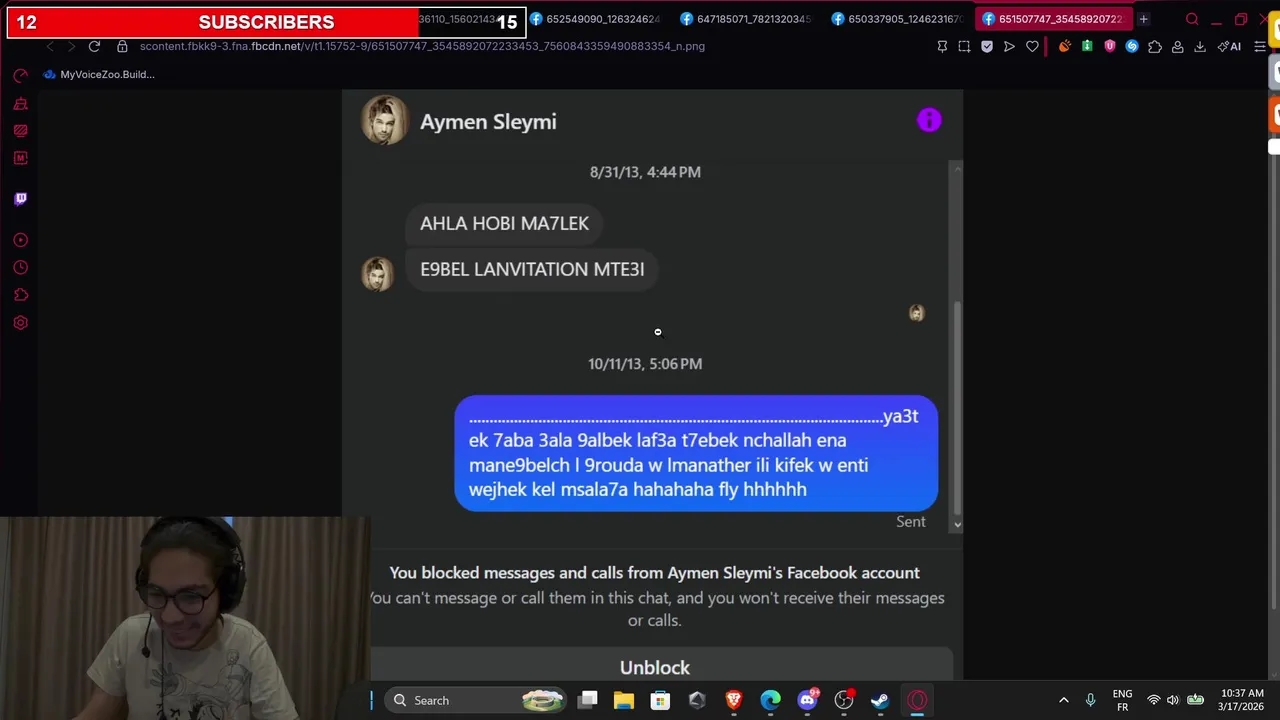Open the Twitch panel in sidebar
The width and height of the screenshot is (1280, 720).
20,198
